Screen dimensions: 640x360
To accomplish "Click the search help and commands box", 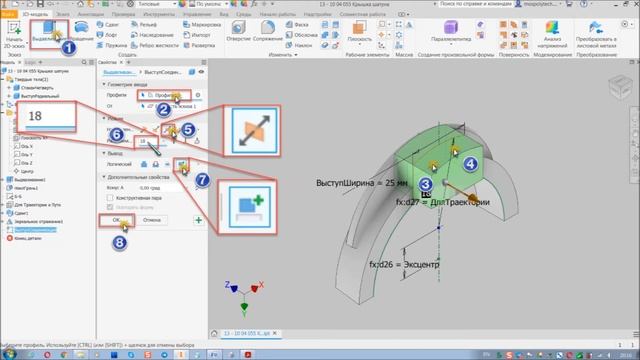I will (x=476, y=4).
